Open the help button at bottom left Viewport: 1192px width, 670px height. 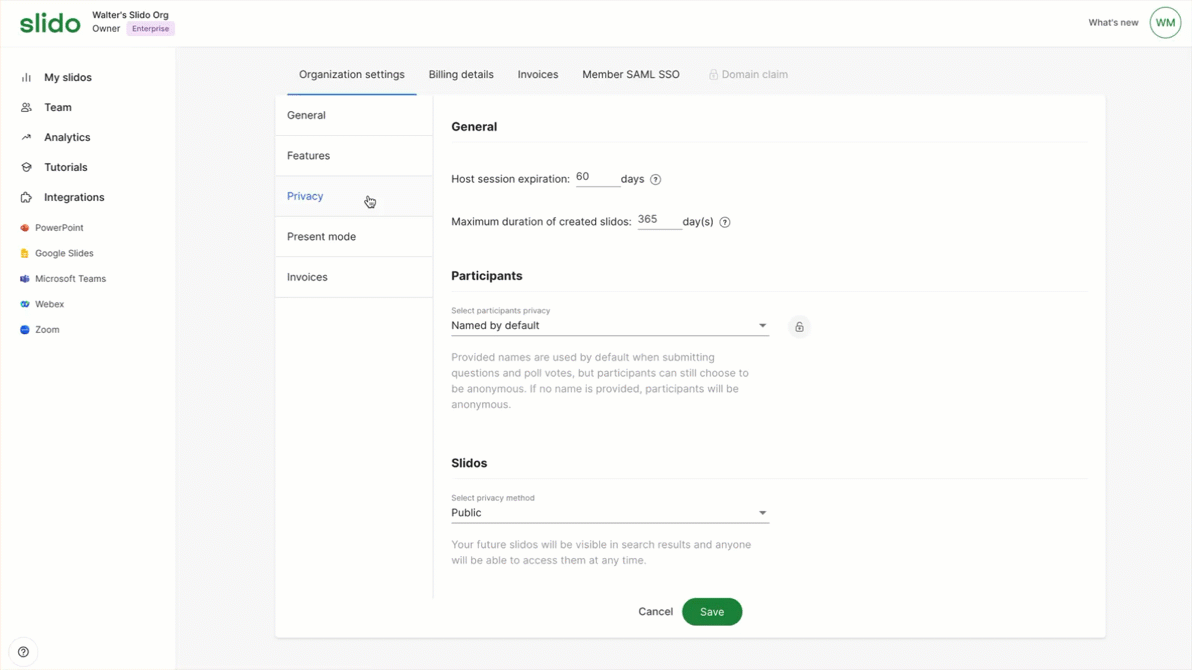[23, 652]
